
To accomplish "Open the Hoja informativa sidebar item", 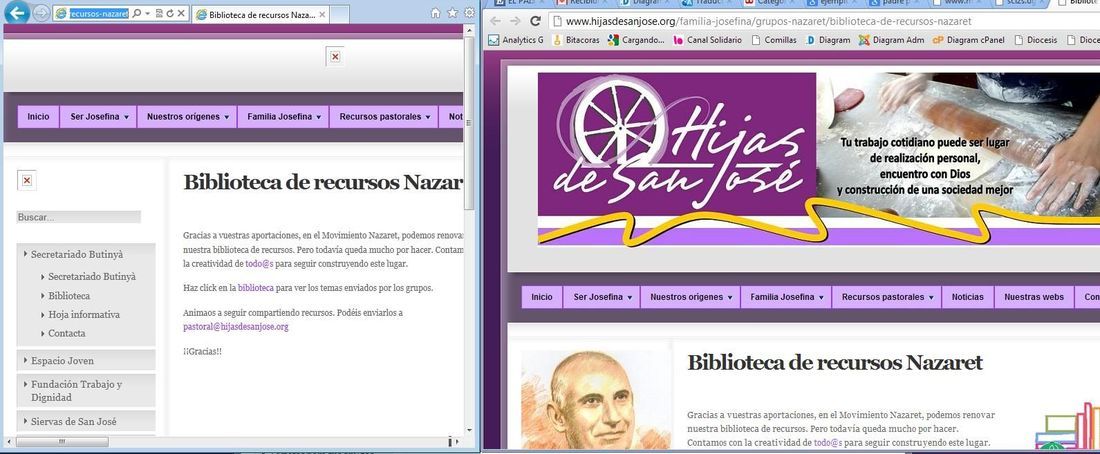I will tap(83, 314).
